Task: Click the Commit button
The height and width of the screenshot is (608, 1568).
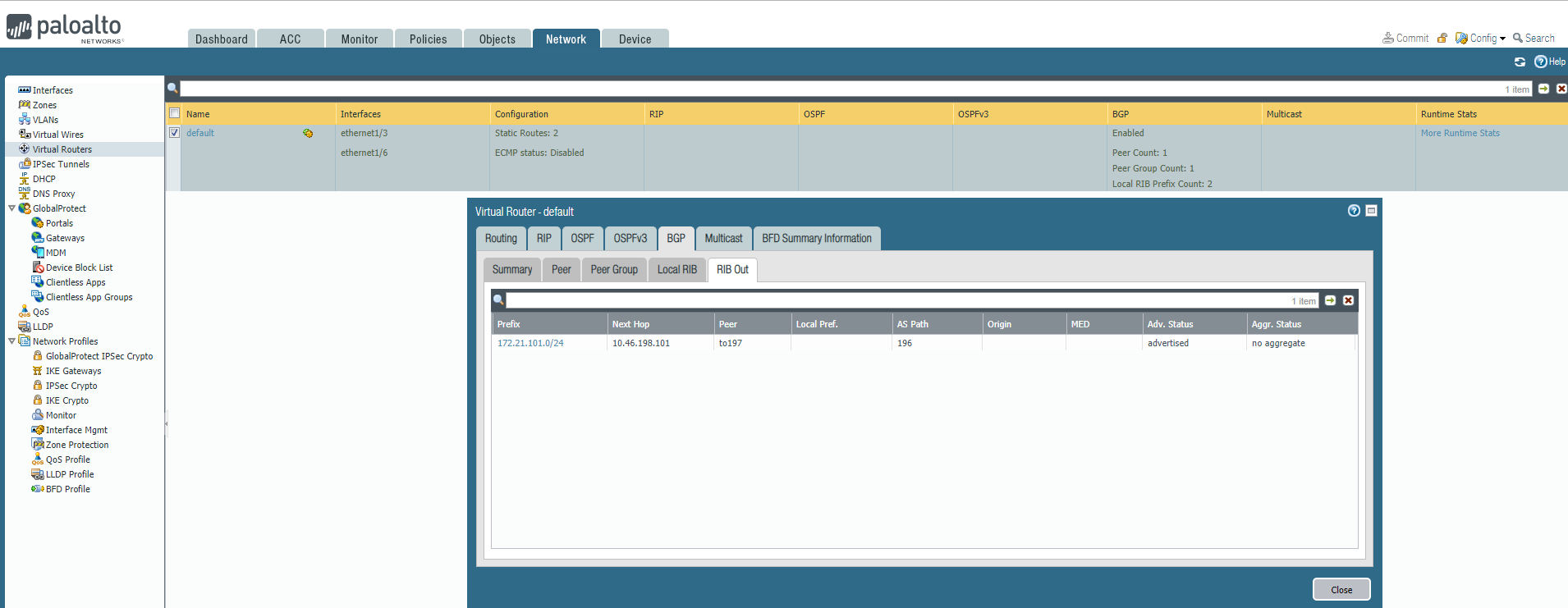Action: pyautogui.click(x=1405, y=38)
